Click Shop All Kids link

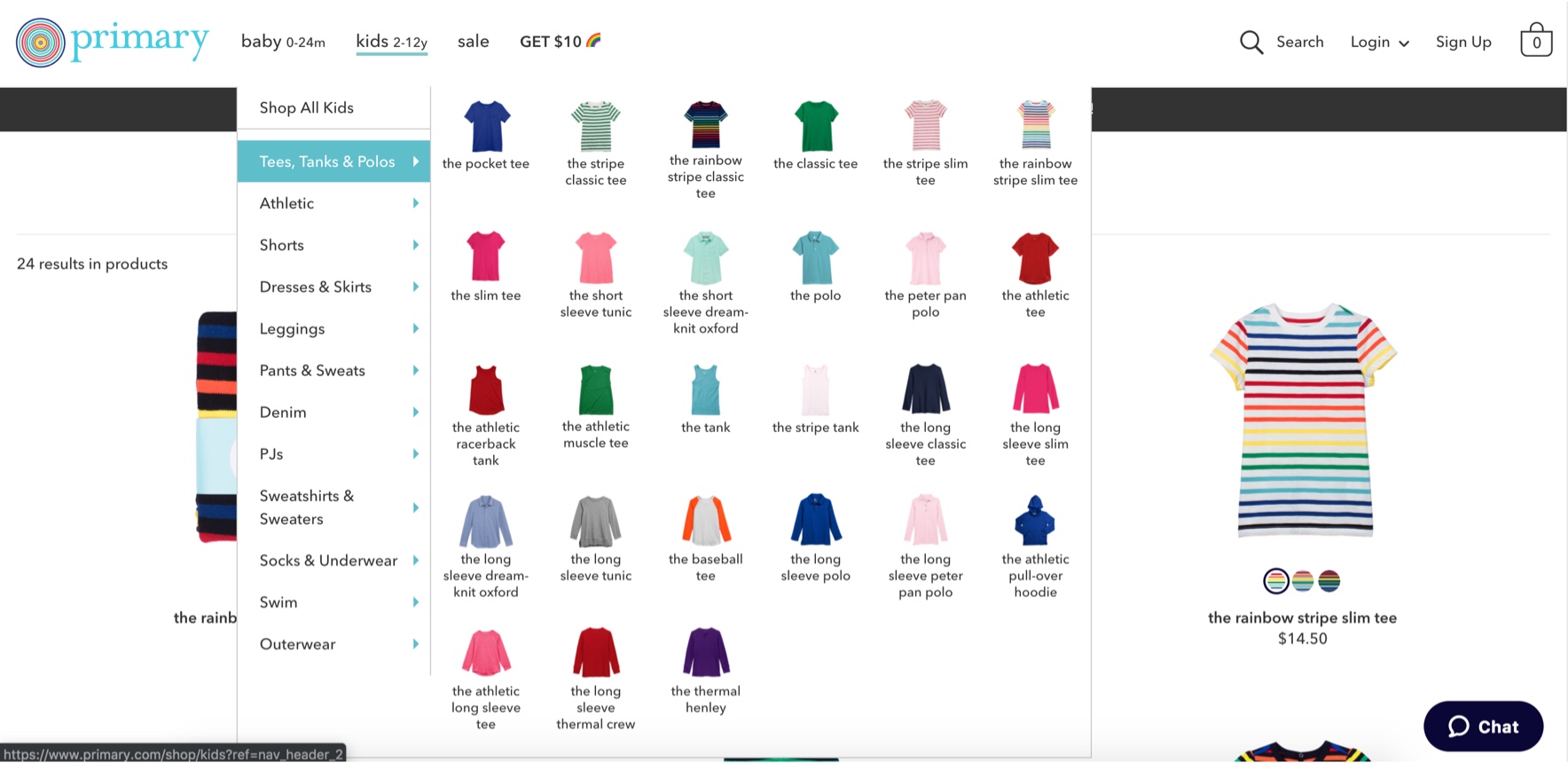pyautogui.click(x=307, y=107)
